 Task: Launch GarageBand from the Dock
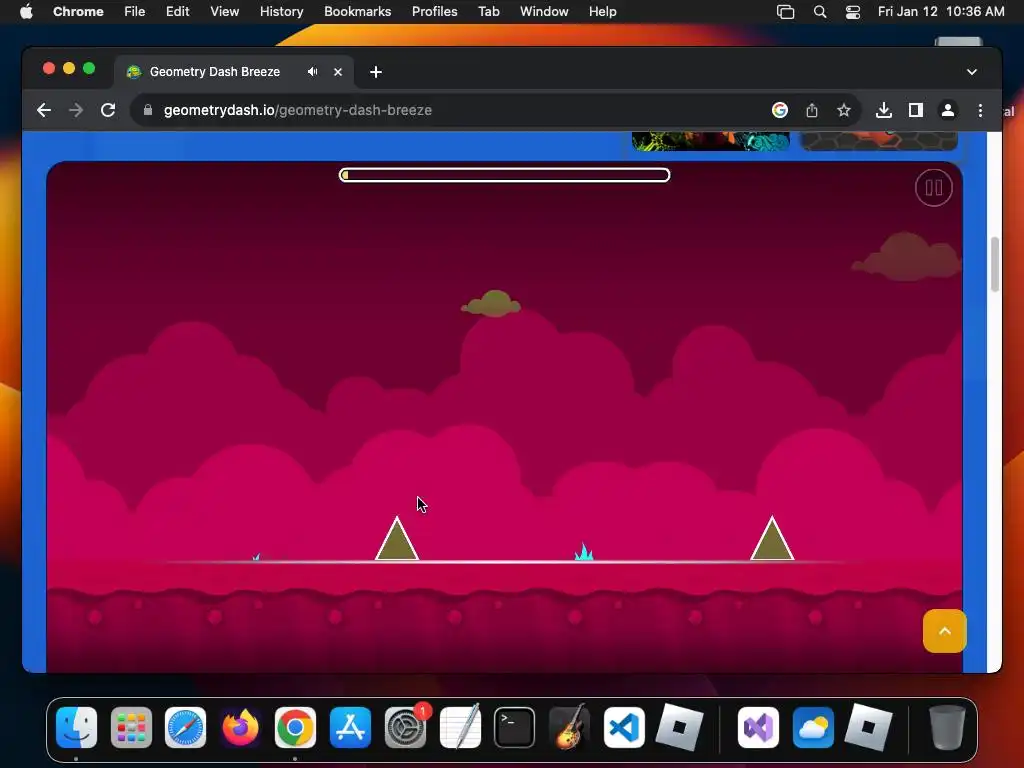pyautogui.click(x=569, y=728)
